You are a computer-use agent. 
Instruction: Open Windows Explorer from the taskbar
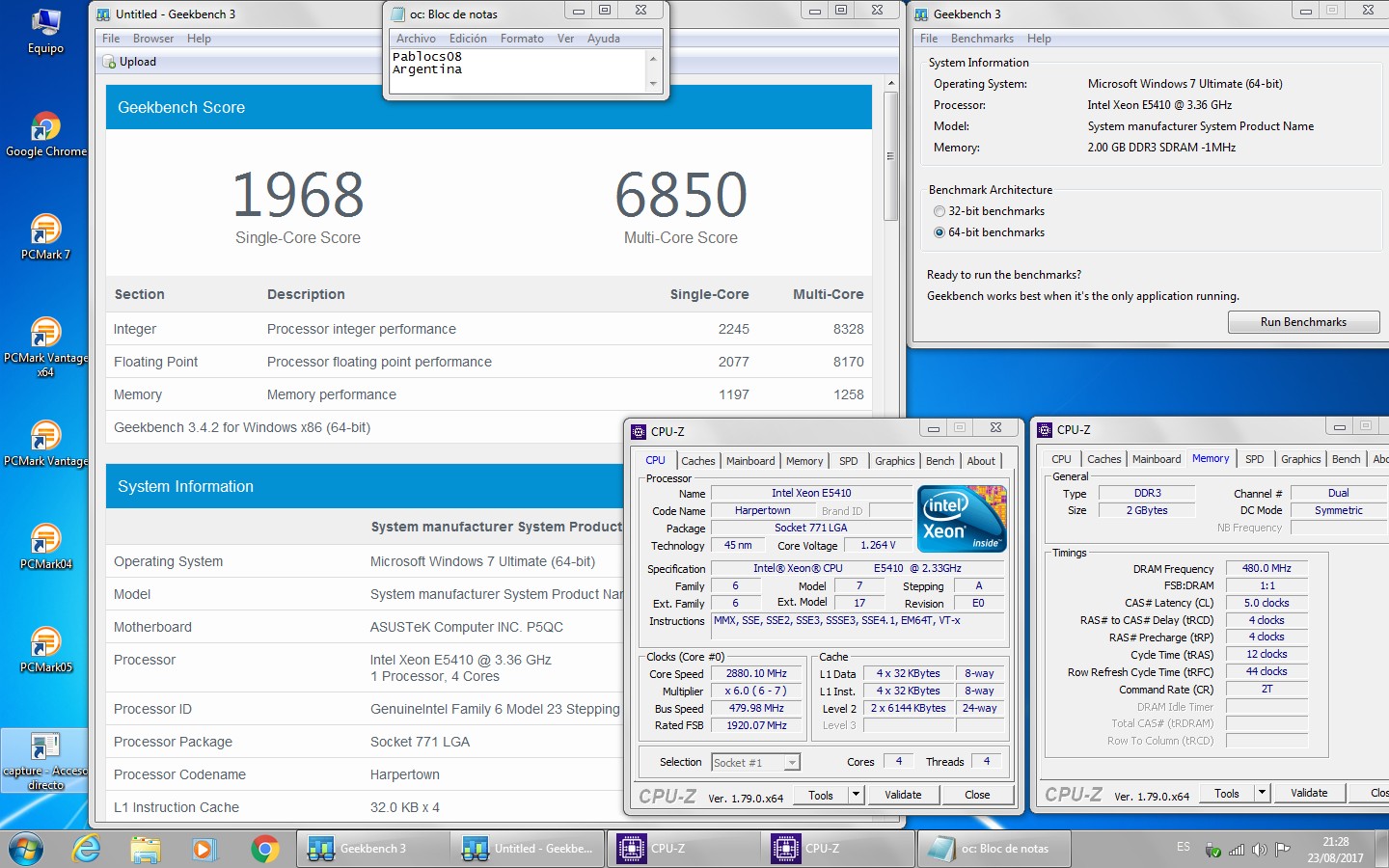coord(146,849)
